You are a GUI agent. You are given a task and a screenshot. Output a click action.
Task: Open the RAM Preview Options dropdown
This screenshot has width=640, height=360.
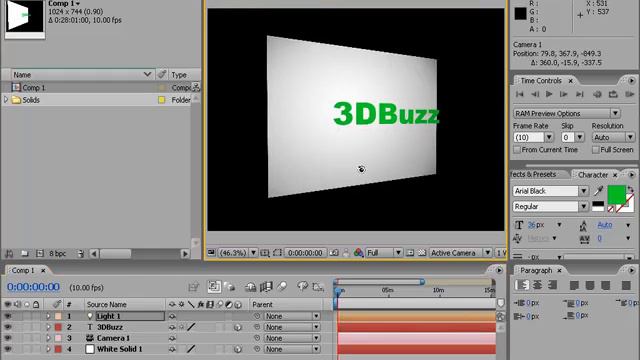(567, 113)
